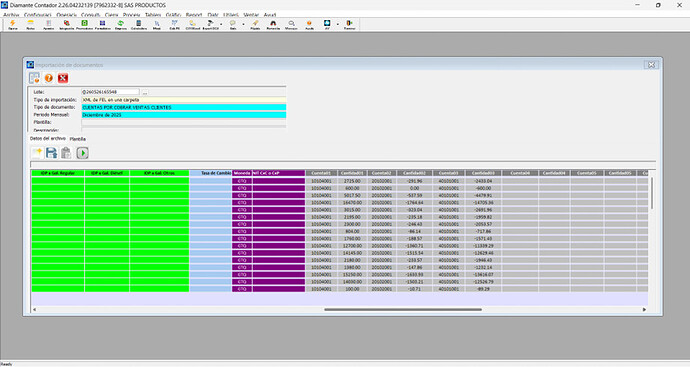Click the lightning bolt icon in main toolbar
The height and width of the screenshot is (367, 690).
coord(13,23)
